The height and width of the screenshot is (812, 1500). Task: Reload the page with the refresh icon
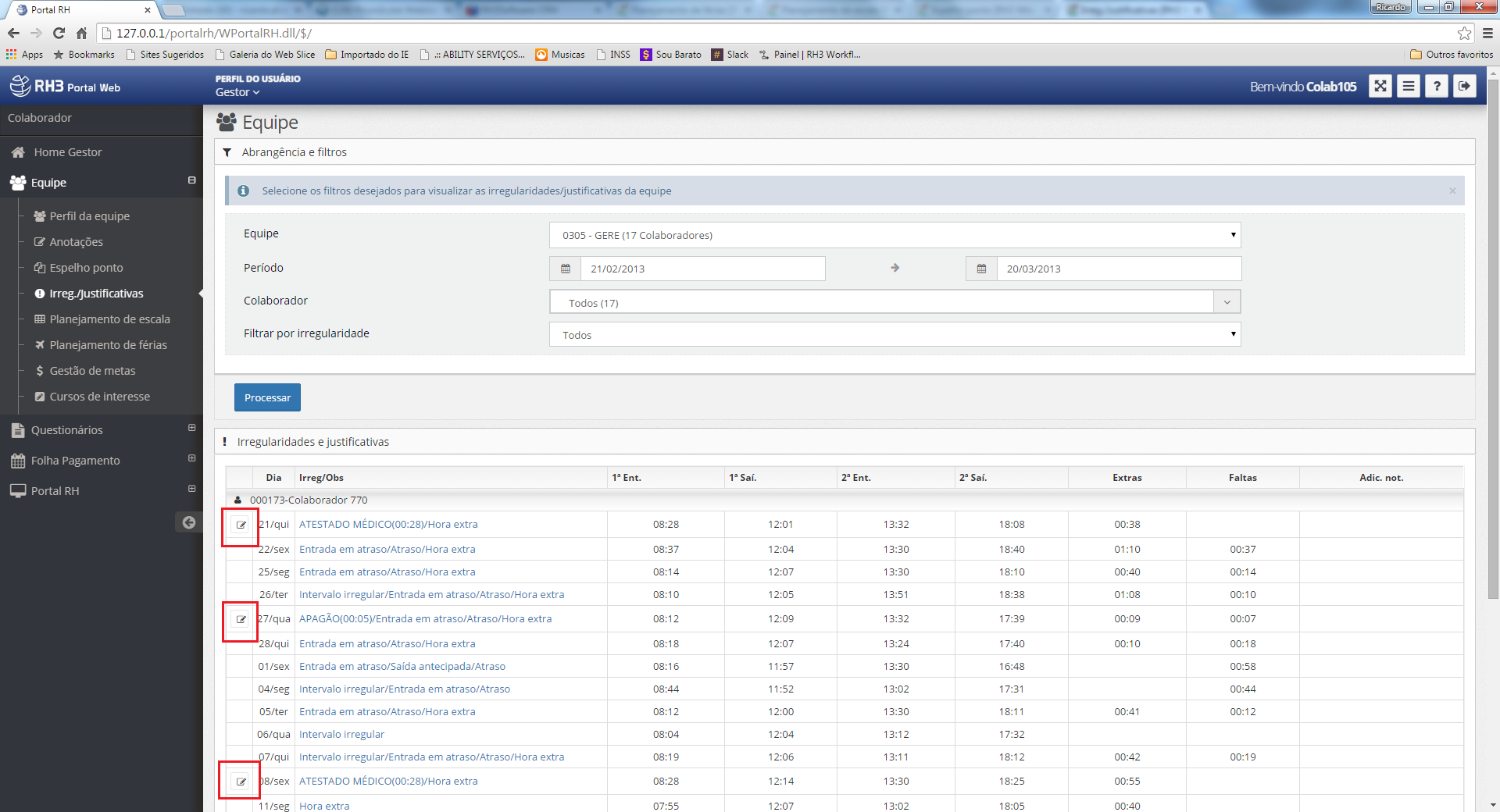(59, 33)
